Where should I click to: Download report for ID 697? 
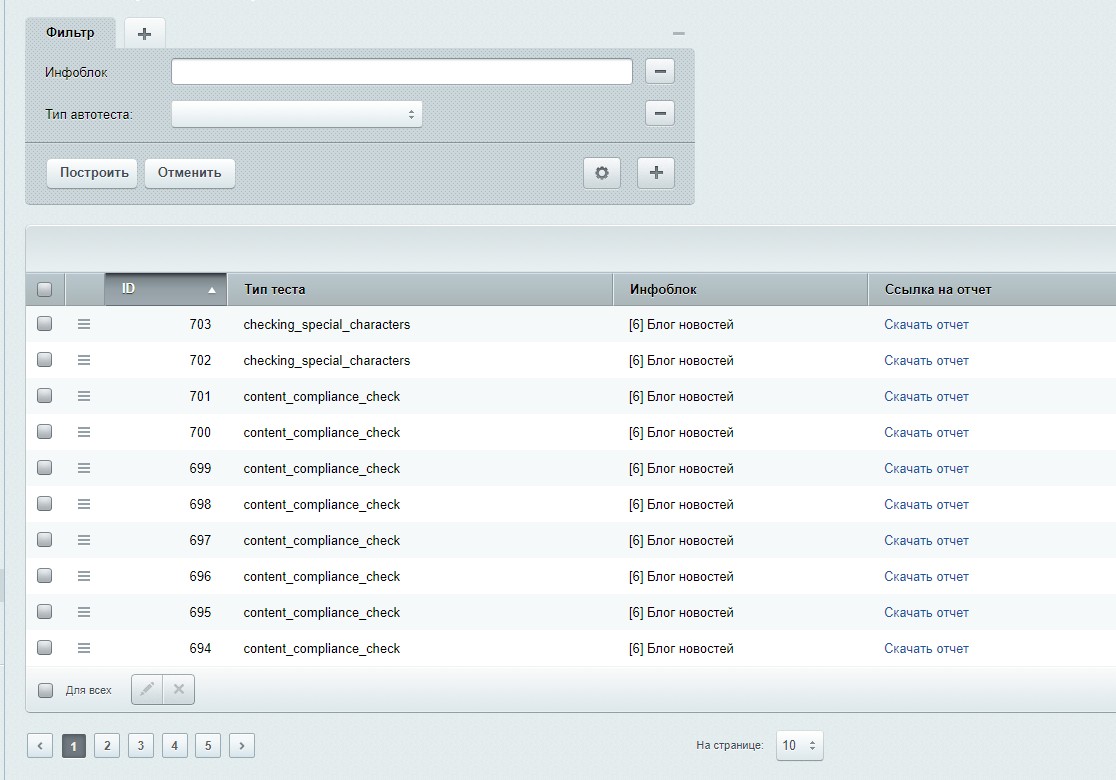926,541
